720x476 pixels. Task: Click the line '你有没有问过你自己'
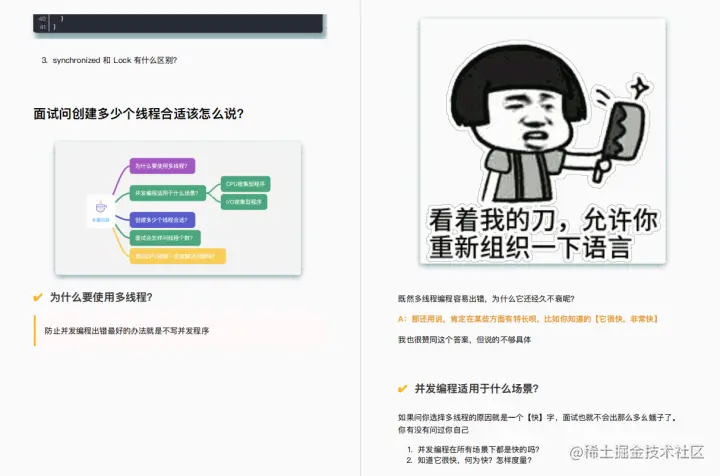pyautogui.click(x=433, y=430)
